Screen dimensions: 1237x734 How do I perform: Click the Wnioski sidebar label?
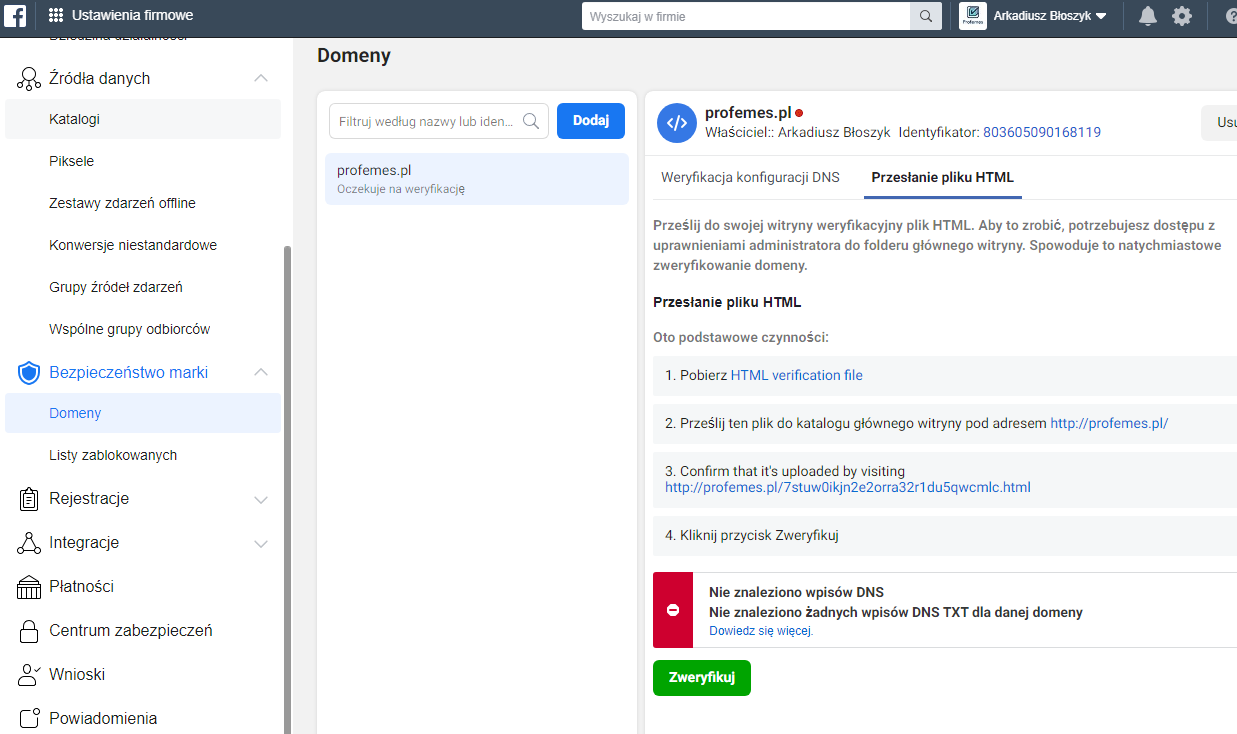(x=77, y=675)
